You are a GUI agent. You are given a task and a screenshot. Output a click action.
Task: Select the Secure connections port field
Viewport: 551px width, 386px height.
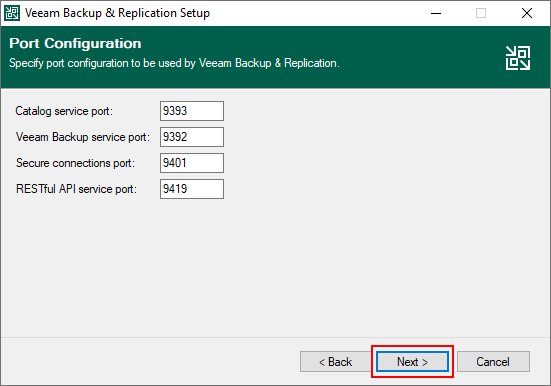click(192, 163)
